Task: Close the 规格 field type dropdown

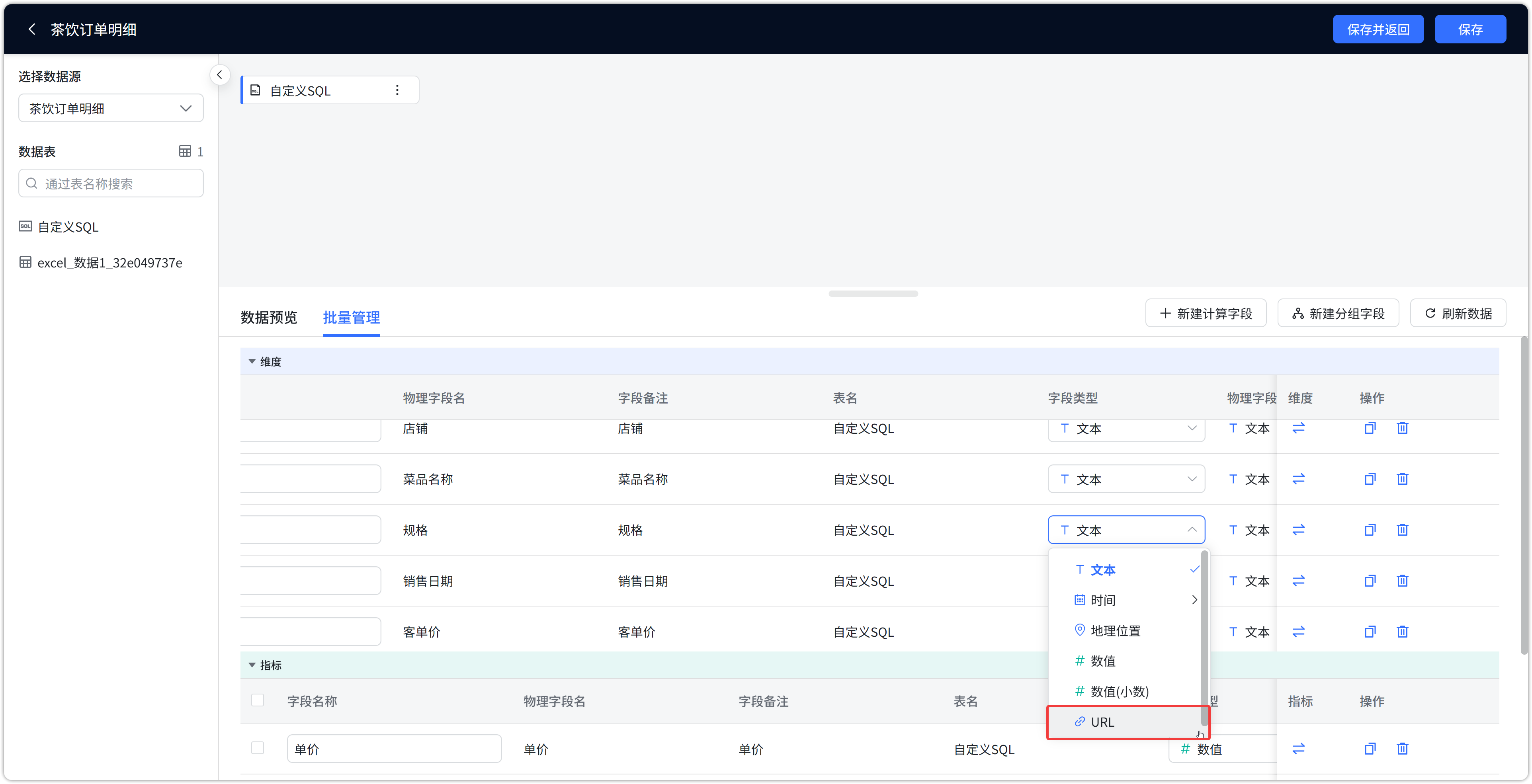Action: [x=1126, y=530]
